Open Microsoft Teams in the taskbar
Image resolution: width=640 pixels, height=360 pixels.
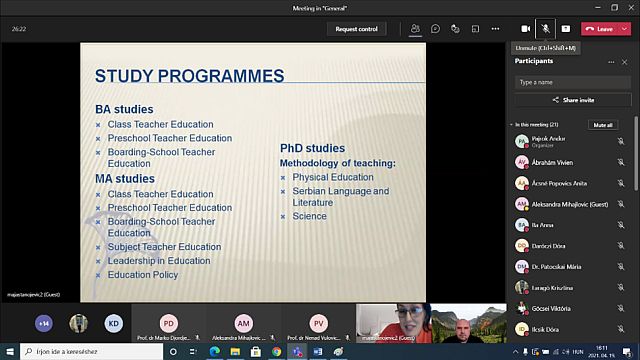click(297, 351)
